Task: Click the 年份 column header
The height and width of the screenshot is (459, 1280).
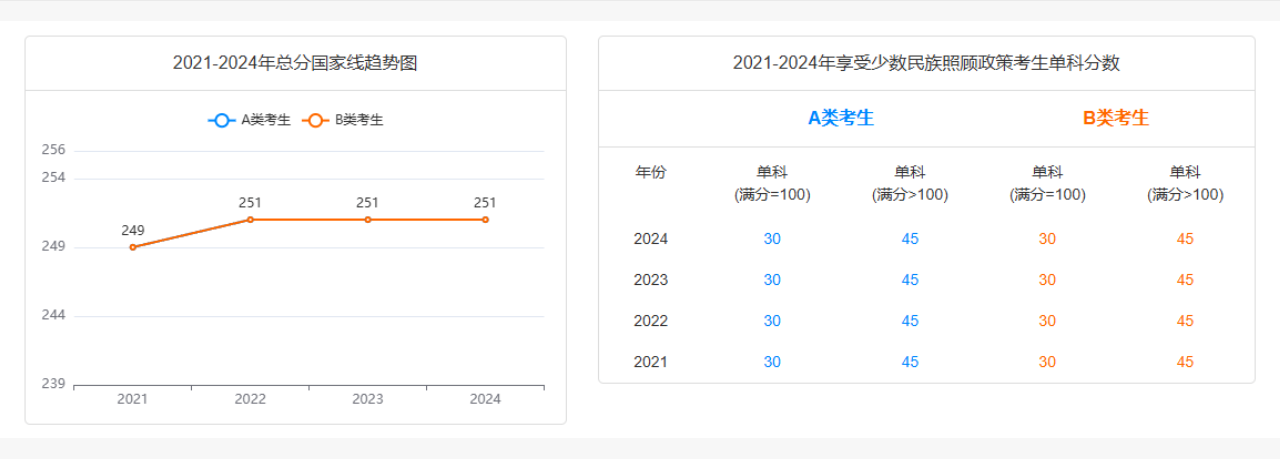Action: pyautogui.click(x=650, y=172)
